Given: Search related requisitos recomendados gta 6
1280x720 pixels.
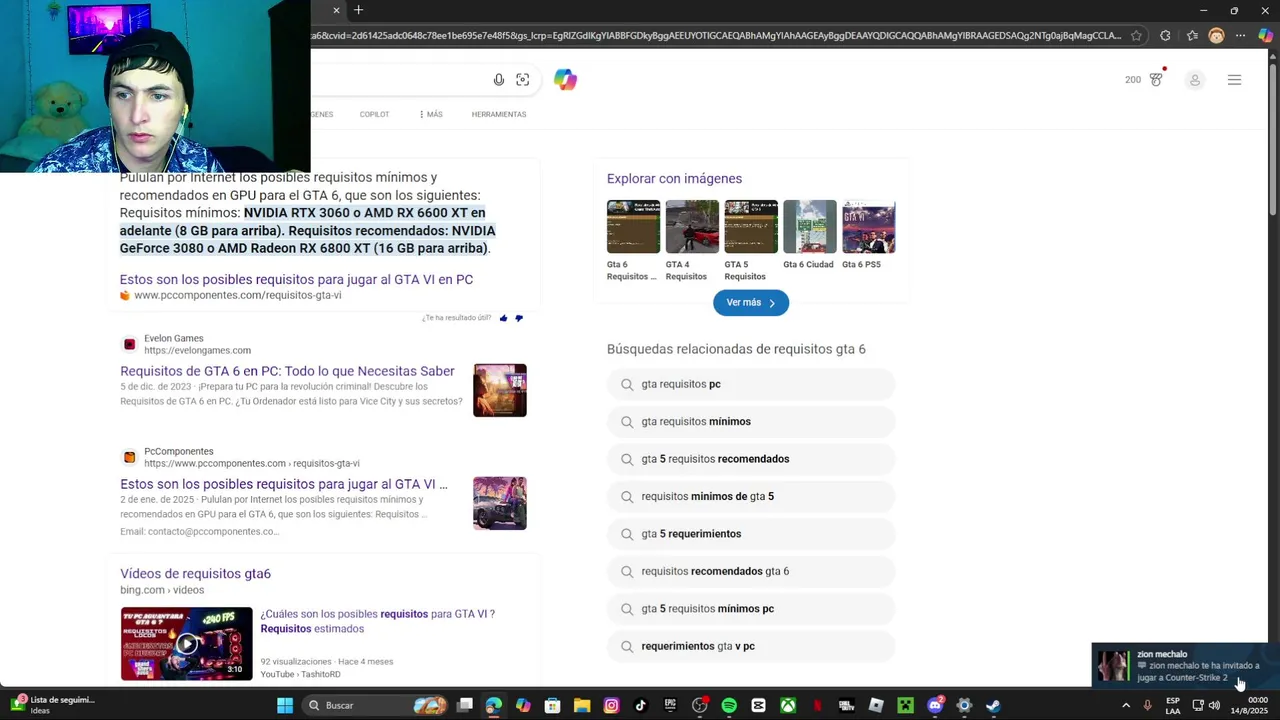Looking at the screenshot, I should point(751,572).
